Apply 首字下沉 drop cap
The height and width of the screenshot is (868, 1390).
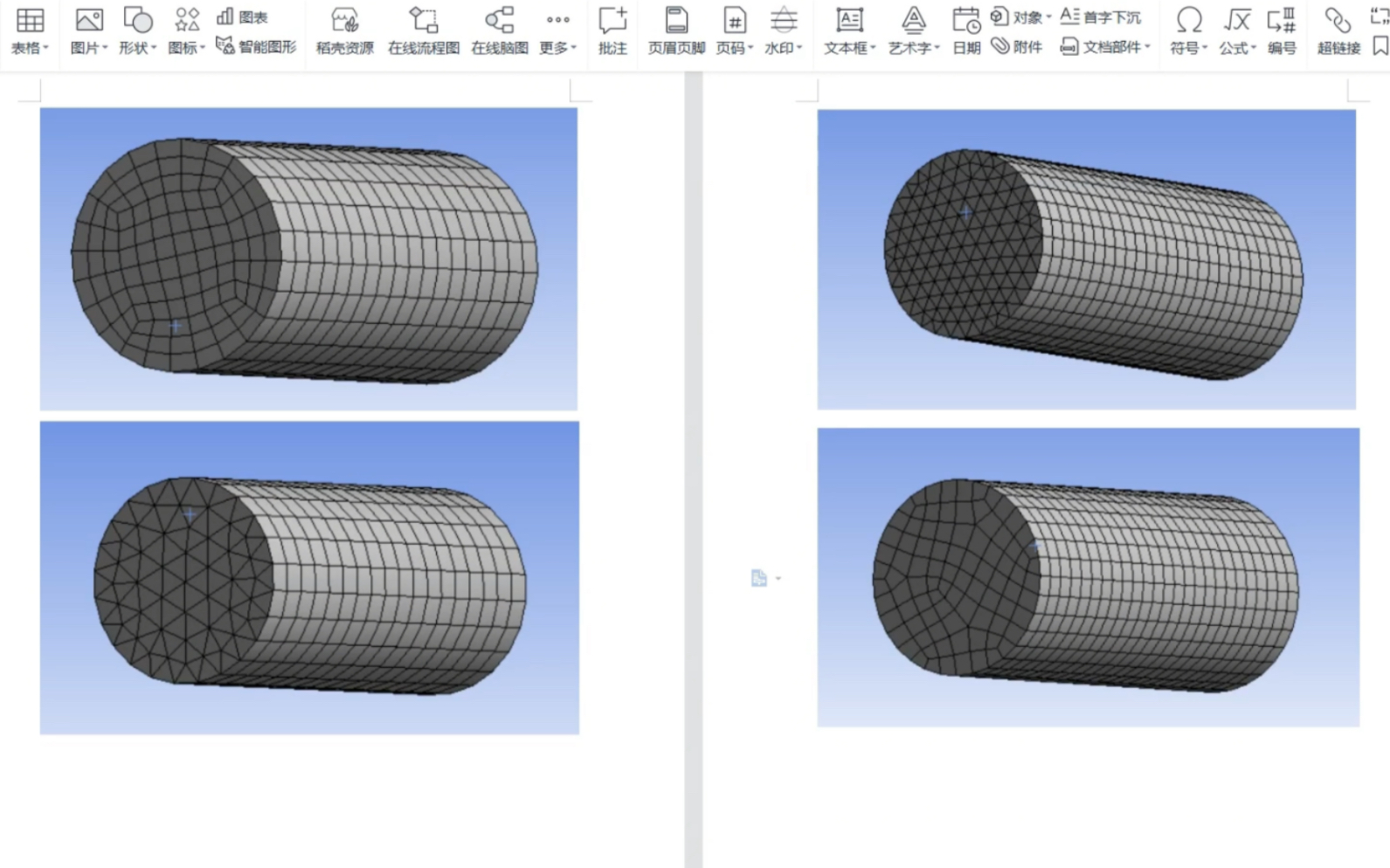[1101, 17]
